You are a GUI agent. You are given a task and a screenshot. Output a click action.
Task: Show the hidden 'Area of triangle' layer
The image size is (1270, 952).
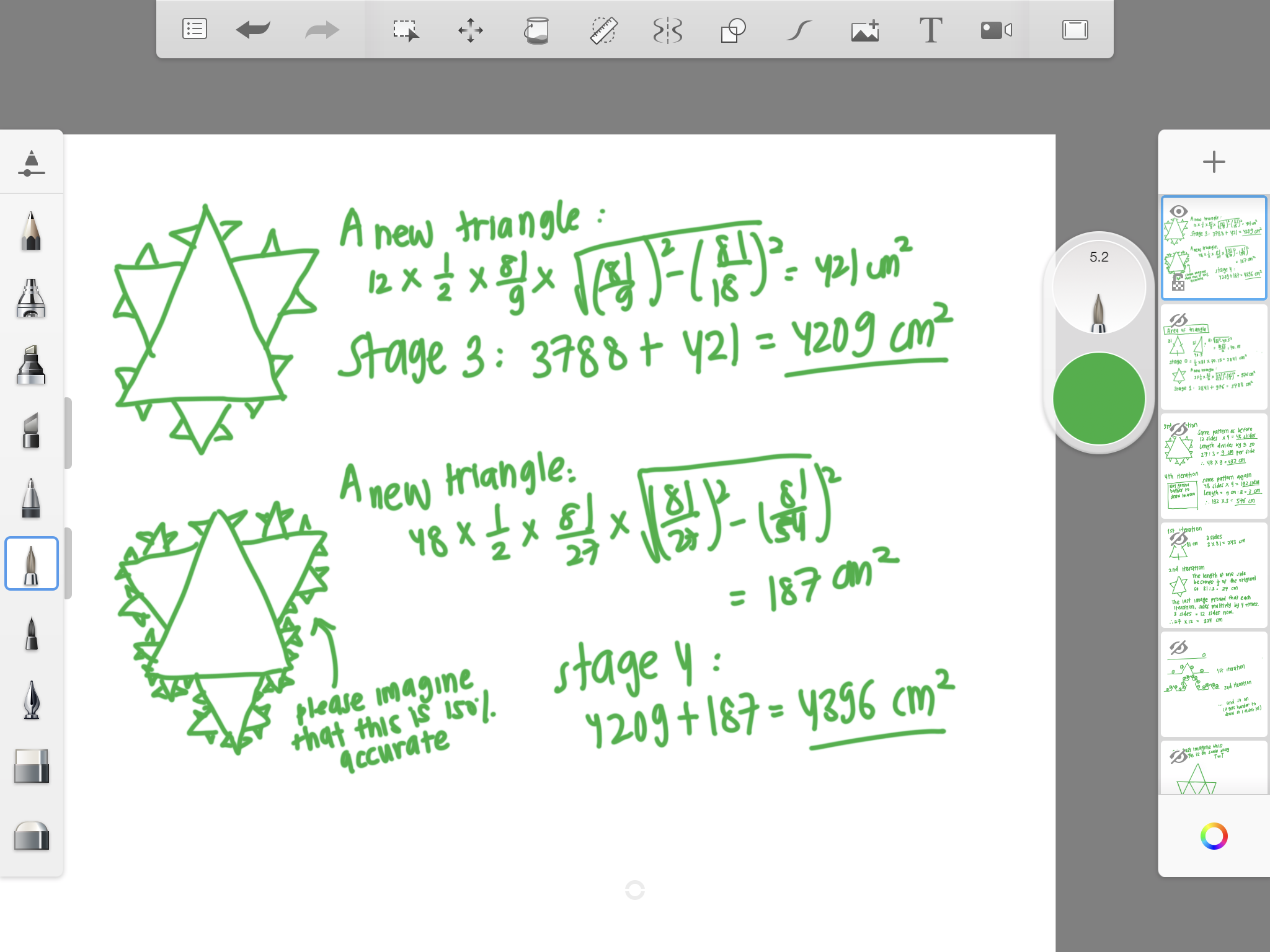point(1178,320)
